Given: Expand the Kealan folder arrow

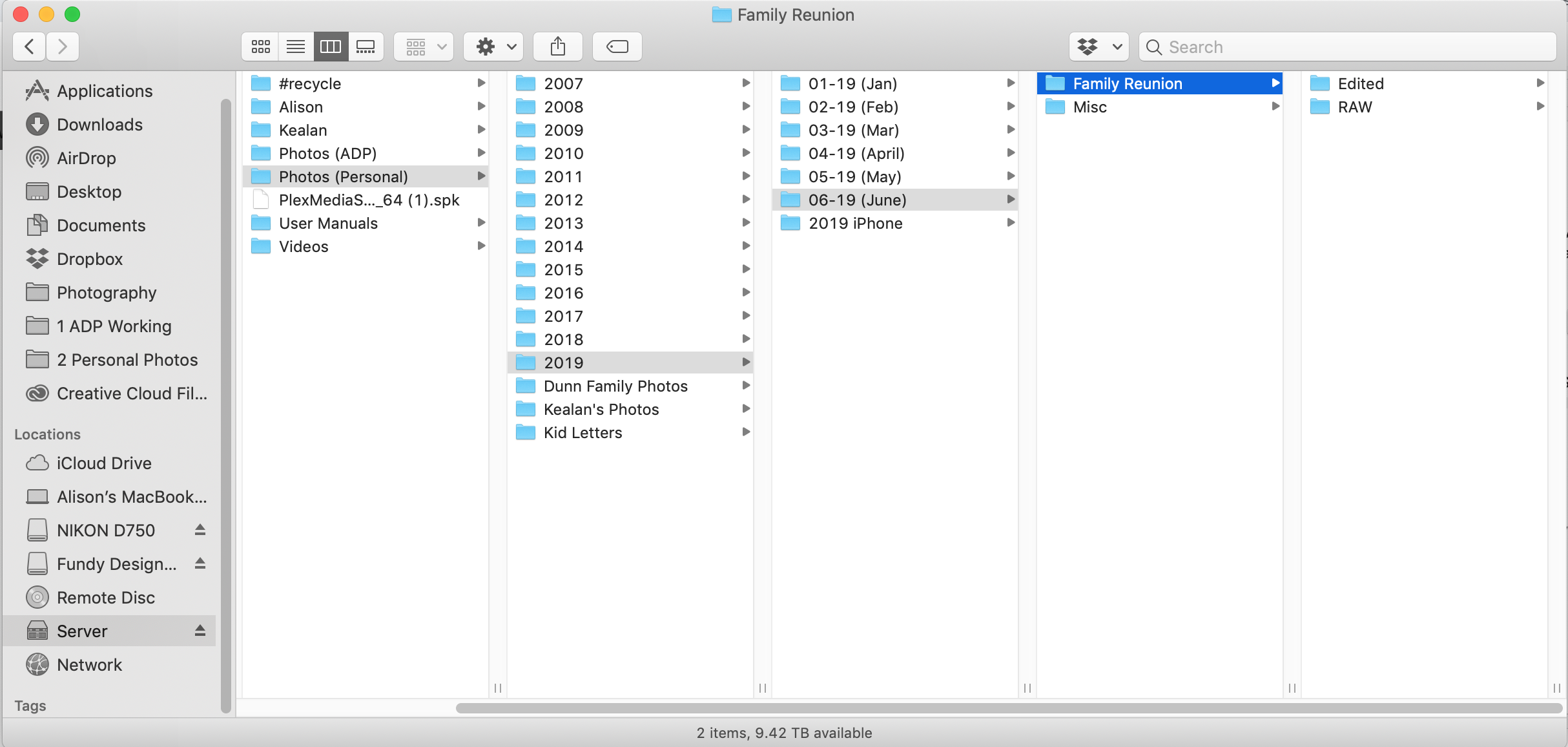Looking at the screenshot, I should pyautogui.click(x=481, y=130).
